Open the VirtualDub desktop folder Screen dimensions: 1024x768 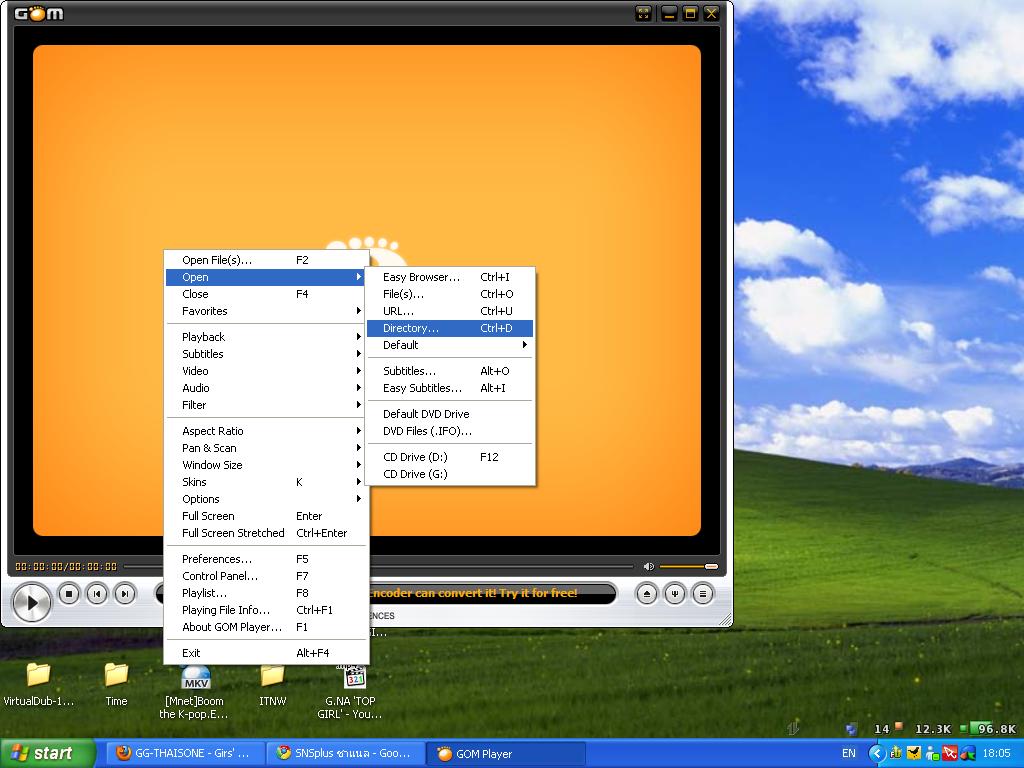[x=38, y=675]
